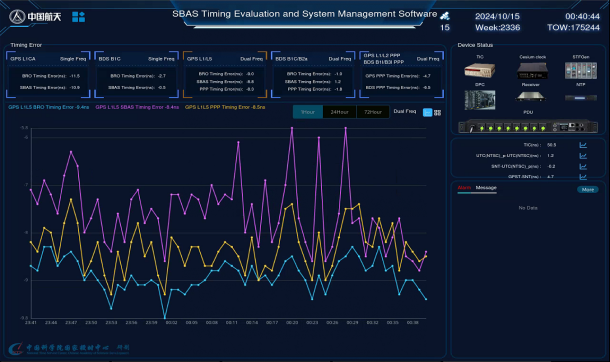Select the PDU power strip image
Viewport: 610px width, 362px height.
(528, 127)
